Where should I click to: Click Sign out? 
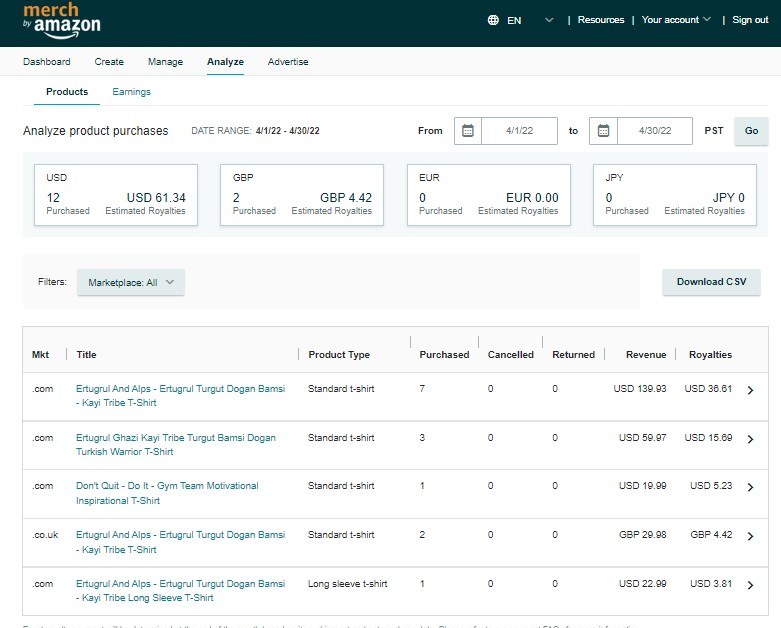coord(750,20)
